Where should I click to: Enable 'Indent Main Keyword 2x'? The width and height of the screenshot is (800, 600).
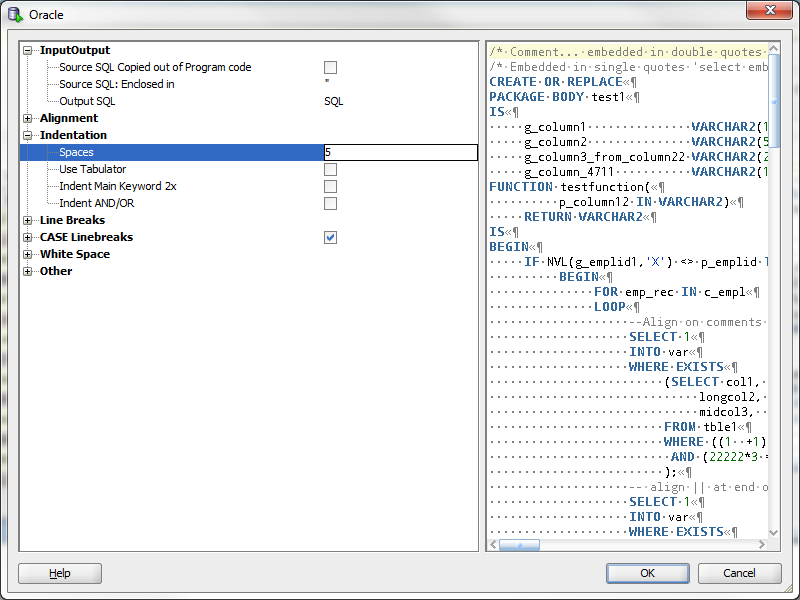point(330,186)
